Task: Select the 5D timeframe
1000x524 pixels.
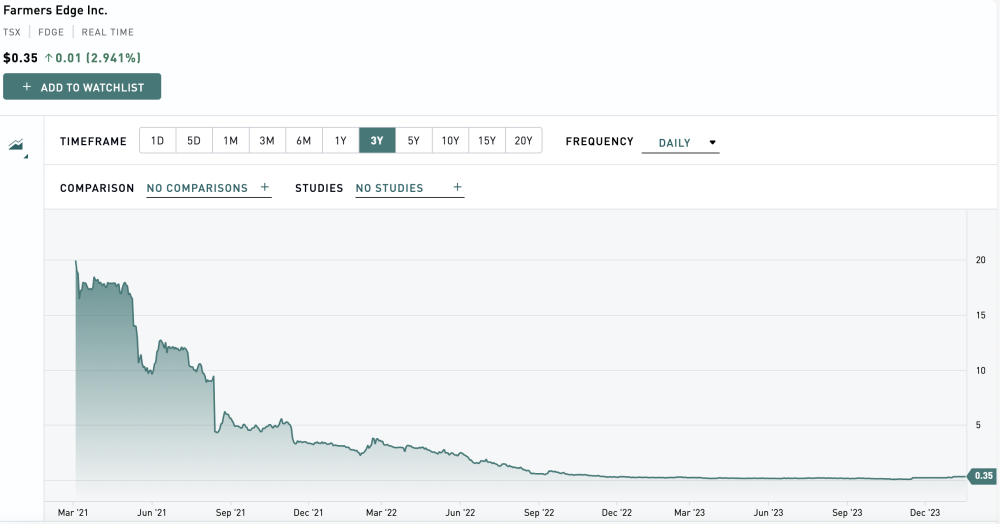Action: [x=194, y=140]
